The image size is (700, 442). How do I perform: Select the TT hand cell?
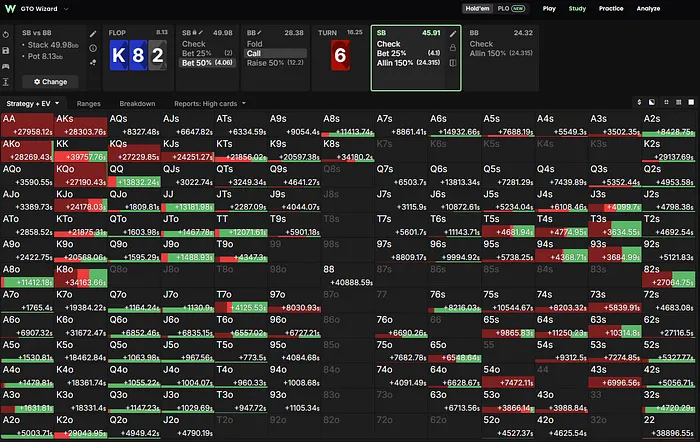[241, 225]
